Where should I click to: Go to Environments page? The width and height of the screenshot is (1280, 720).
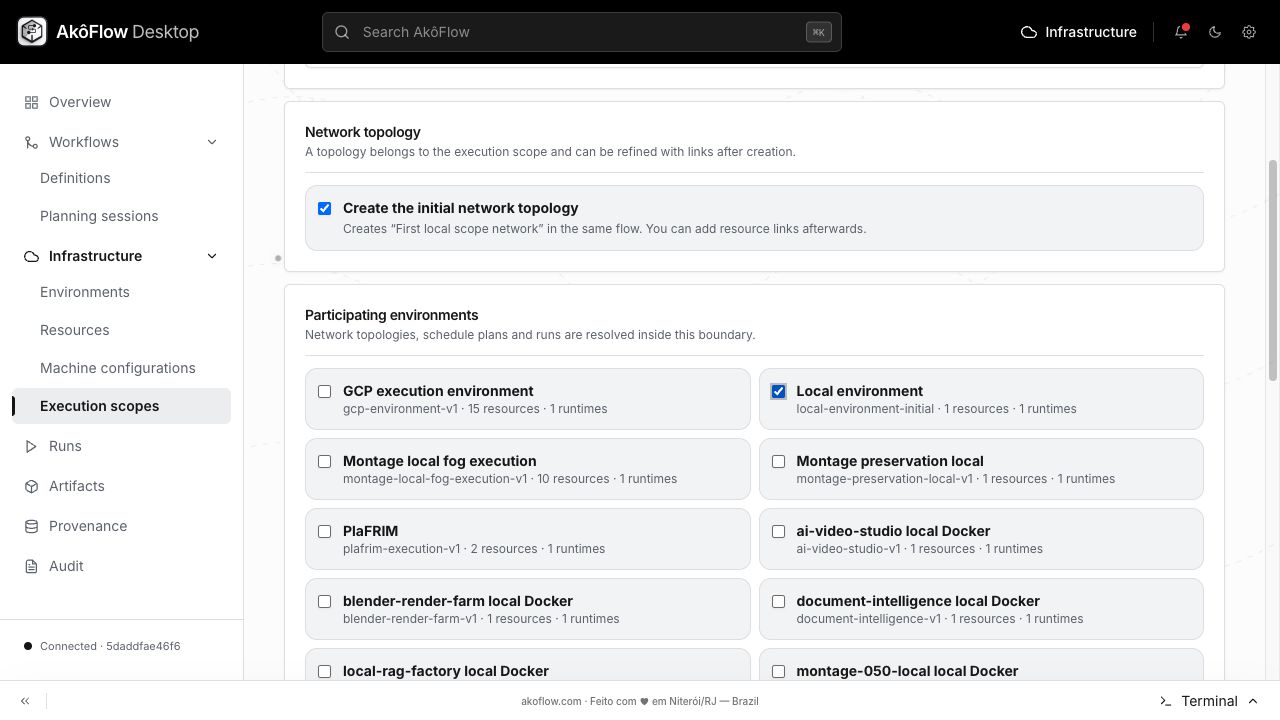click(x=85, y=292)
